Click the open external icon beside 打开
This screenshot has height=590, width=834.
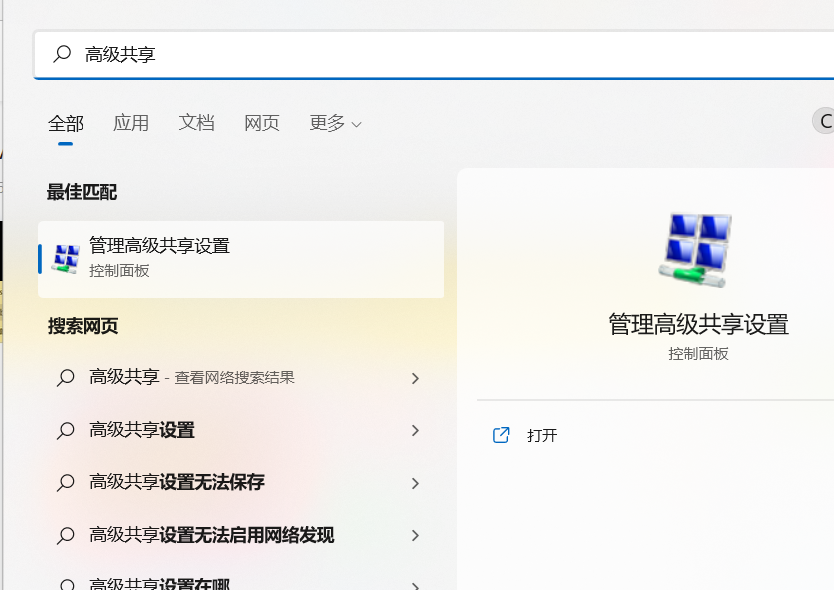point(501,435)
